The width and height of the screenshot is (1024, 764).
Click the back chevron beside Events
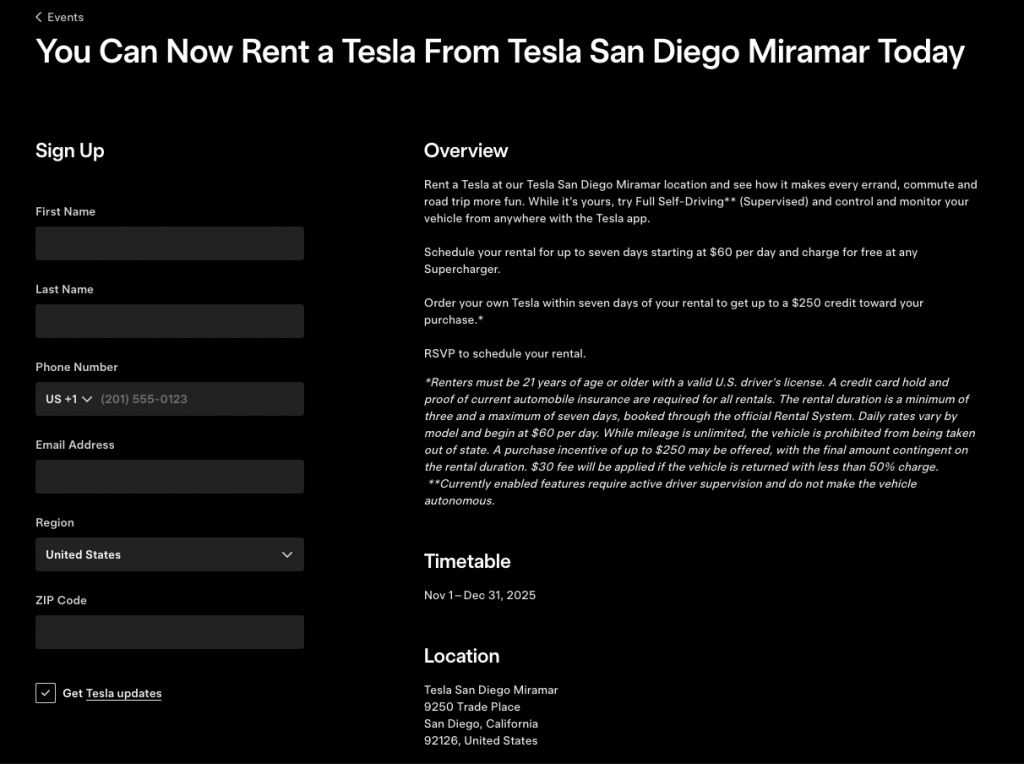39,17
